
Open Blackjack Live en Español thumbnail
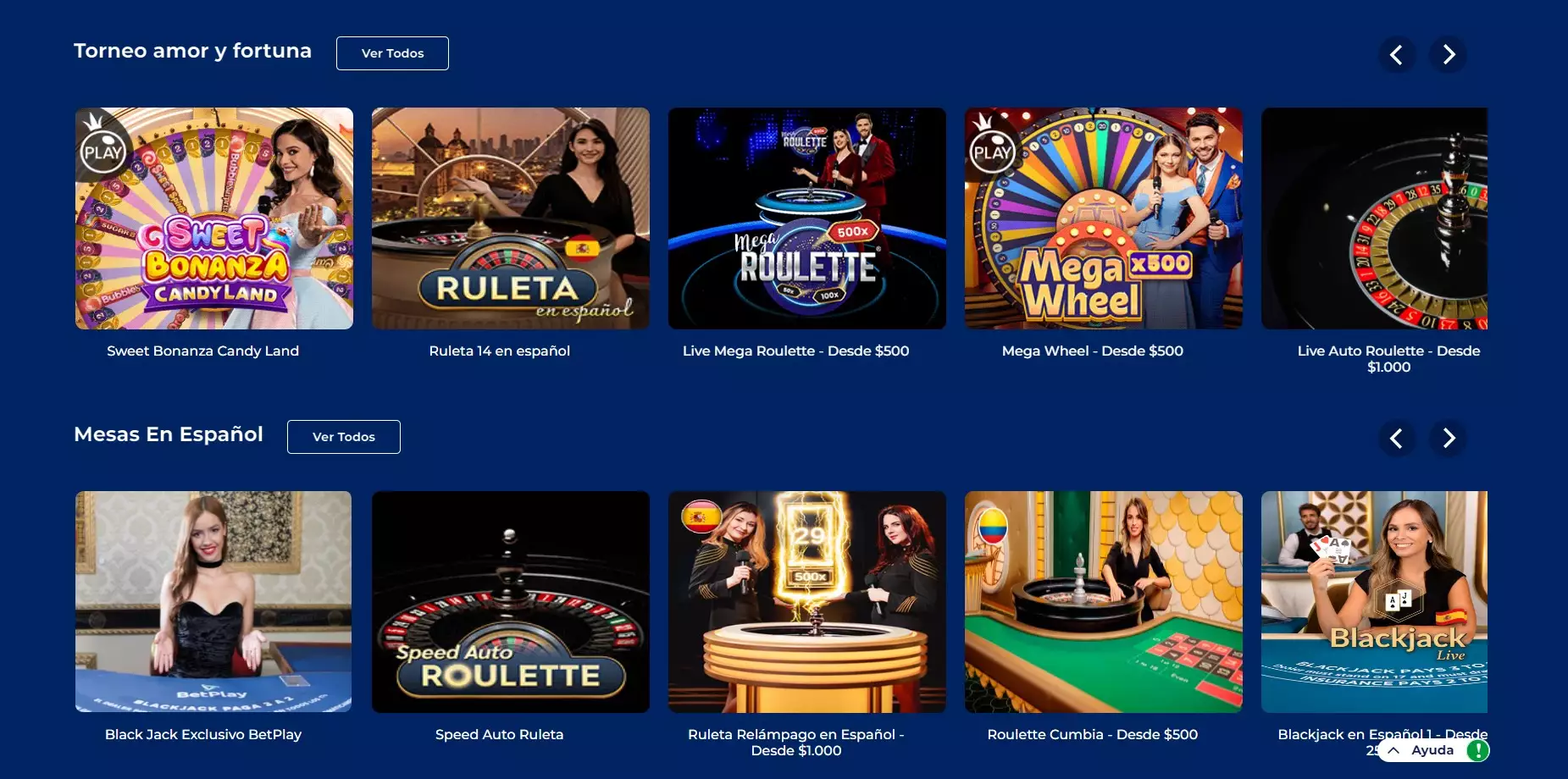click(x=1374, y=602)
